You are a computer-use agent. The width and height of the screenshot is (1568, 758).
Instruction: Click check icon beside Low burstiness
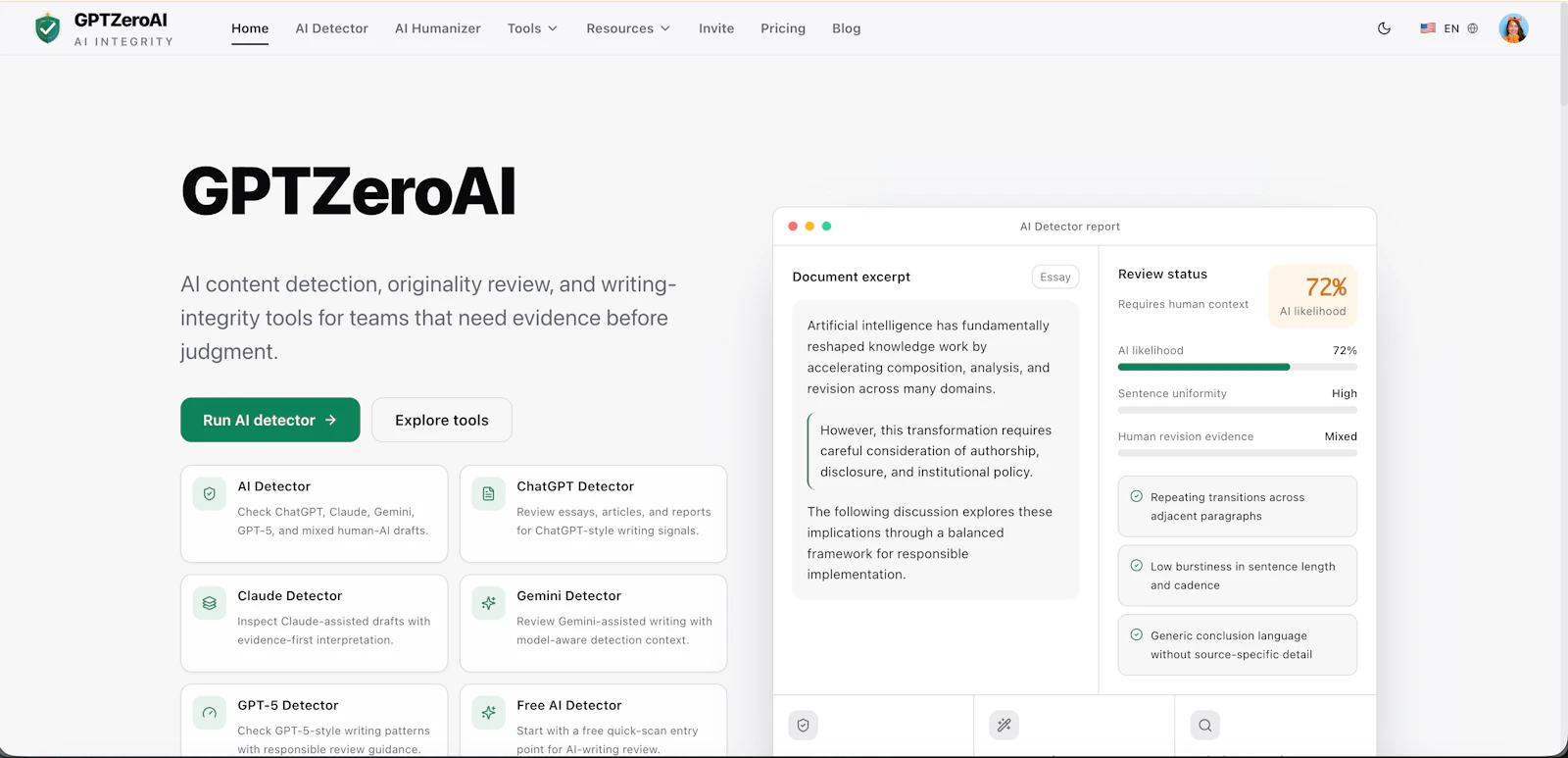(1137, 566)
